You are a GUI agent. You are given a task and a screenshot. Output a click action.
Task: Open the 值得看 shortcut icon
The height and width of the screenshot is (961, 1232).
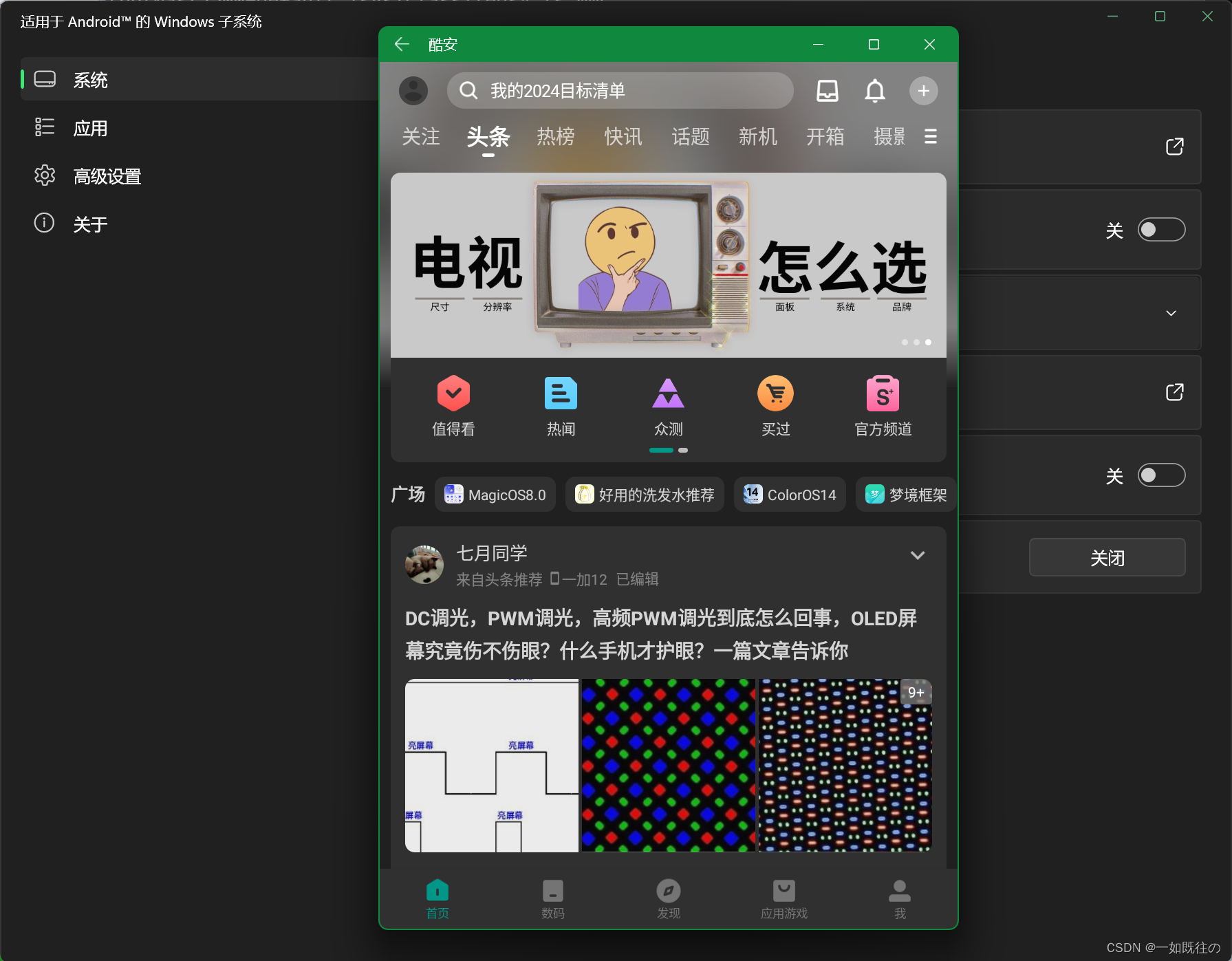click(453, 393)
